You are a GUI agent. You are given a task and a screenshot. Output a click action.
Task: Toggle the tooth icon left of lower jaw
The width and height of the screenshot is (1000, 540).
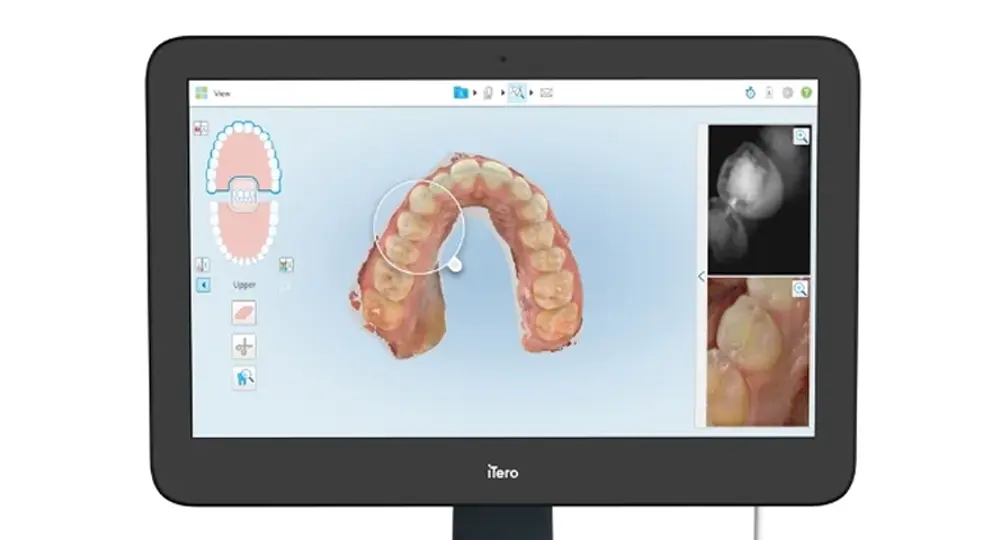[x=203, y=265]
